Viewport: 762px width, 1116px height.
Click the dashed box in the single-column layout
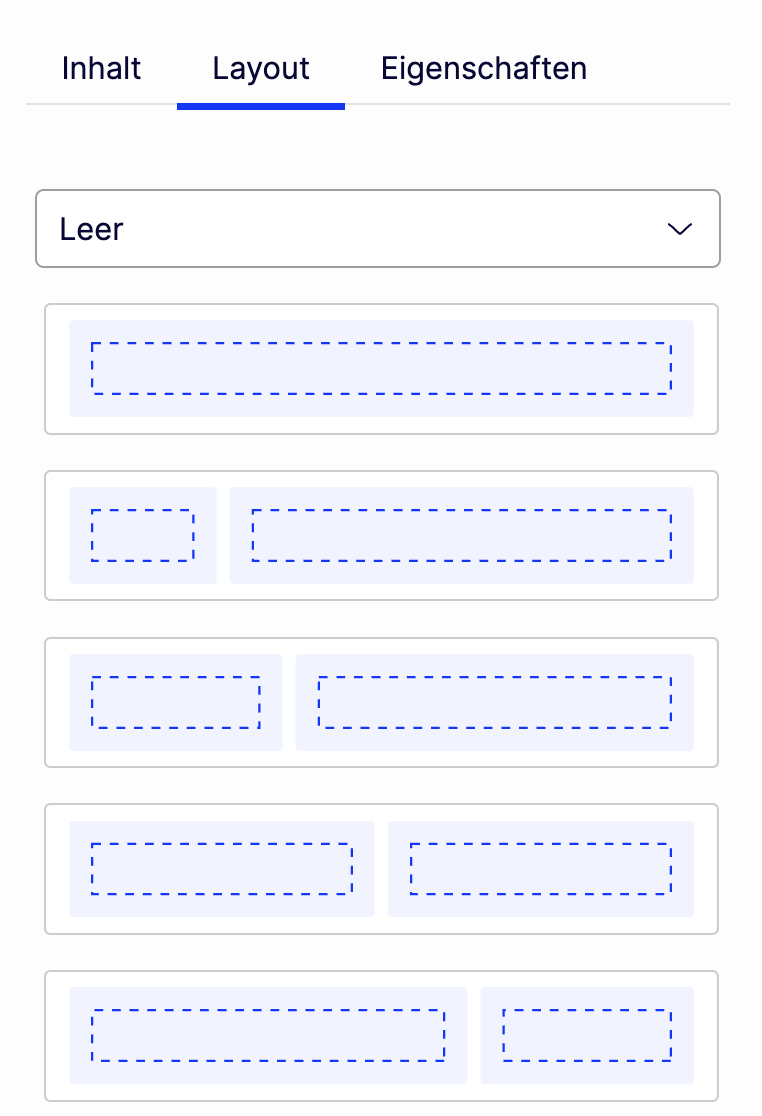tap(381, 368)
